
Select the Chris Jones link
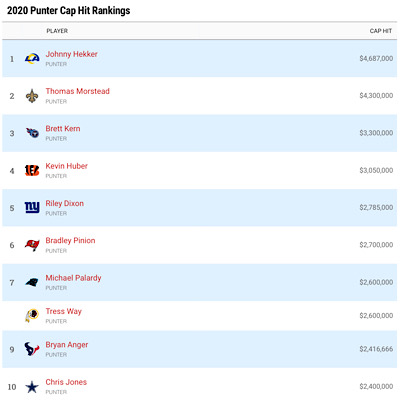66,382
